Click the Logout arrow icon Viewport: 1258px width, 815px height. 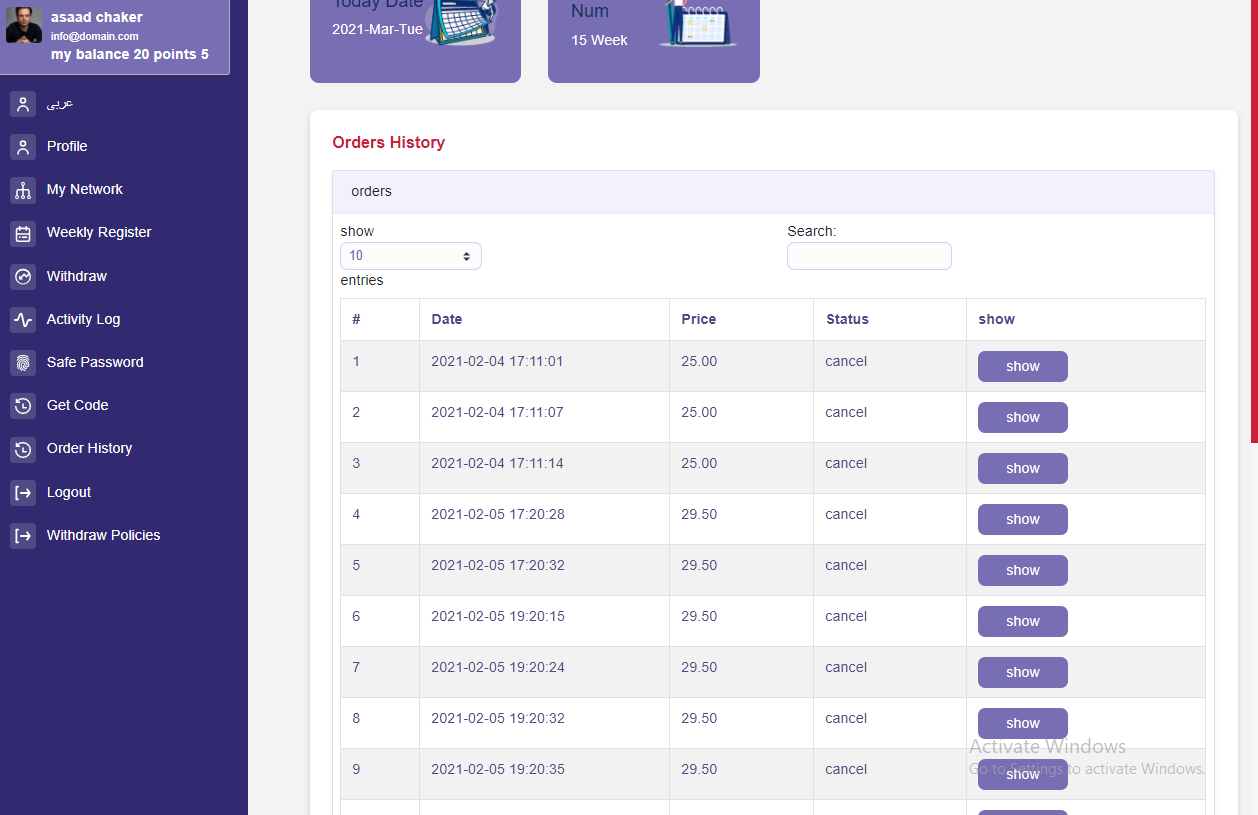23,493
